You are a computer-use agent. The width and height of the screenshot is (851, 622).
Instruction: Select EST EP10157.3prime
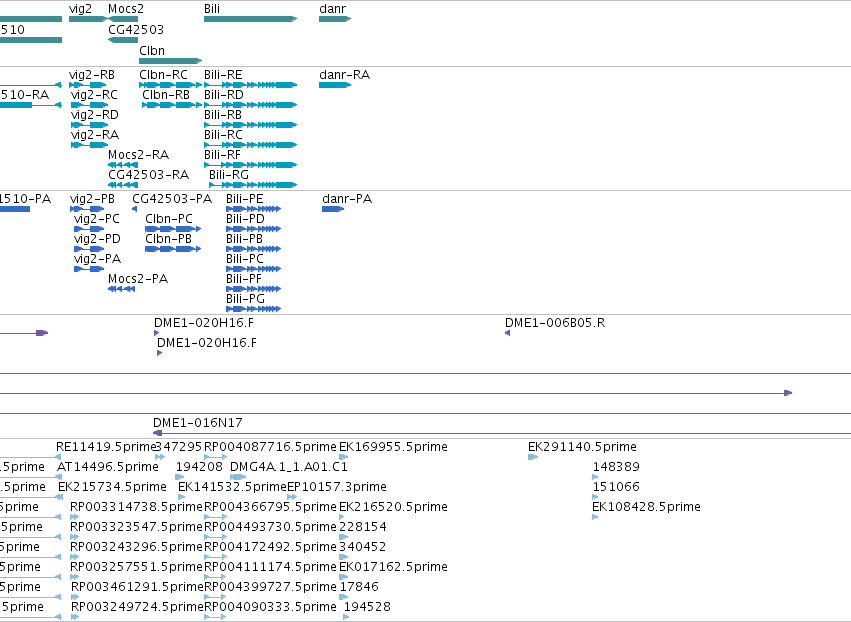tap(336, 487)
